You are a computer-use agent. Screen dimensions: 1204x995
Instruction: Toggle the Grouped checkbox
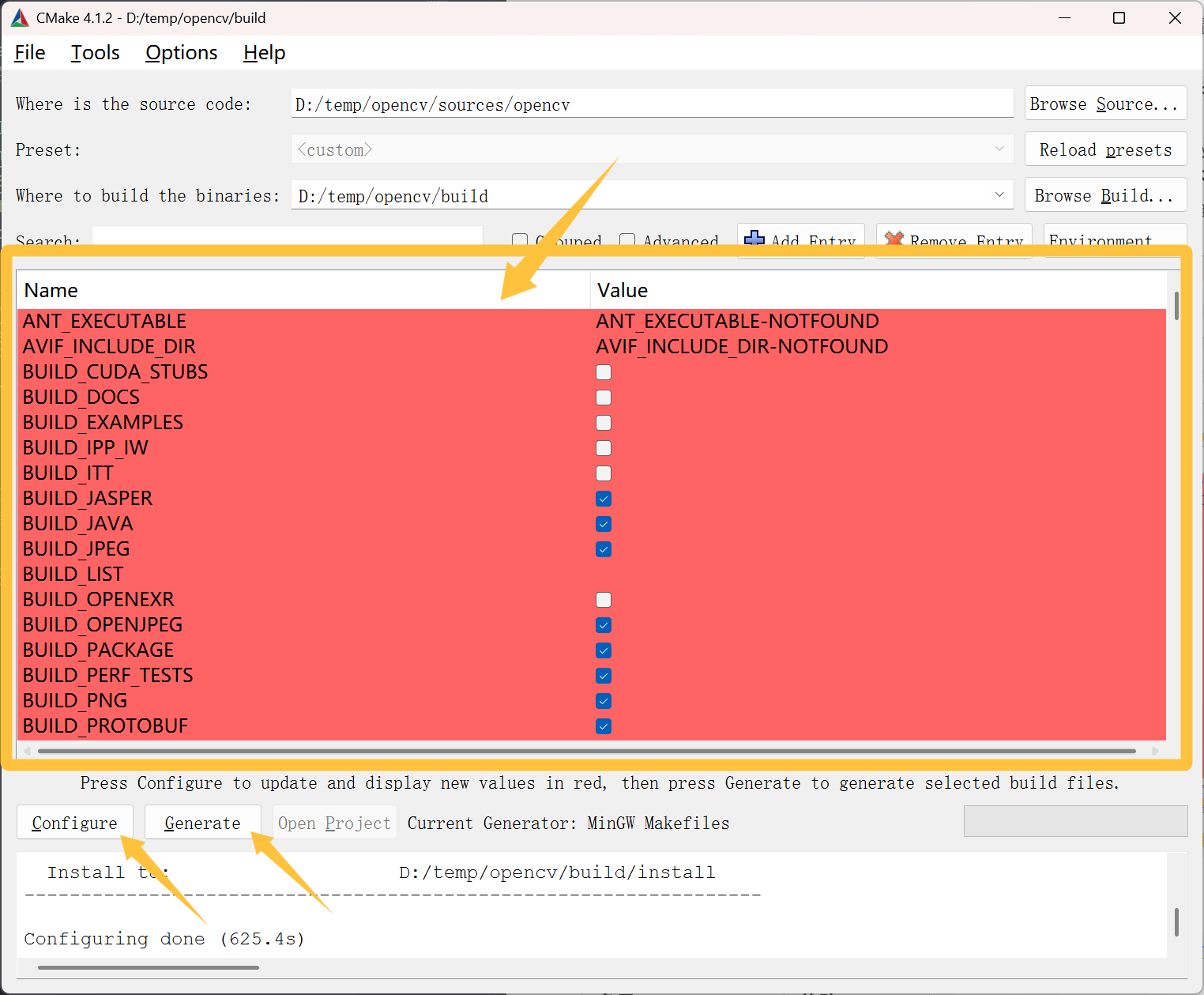tap(520, 239)
